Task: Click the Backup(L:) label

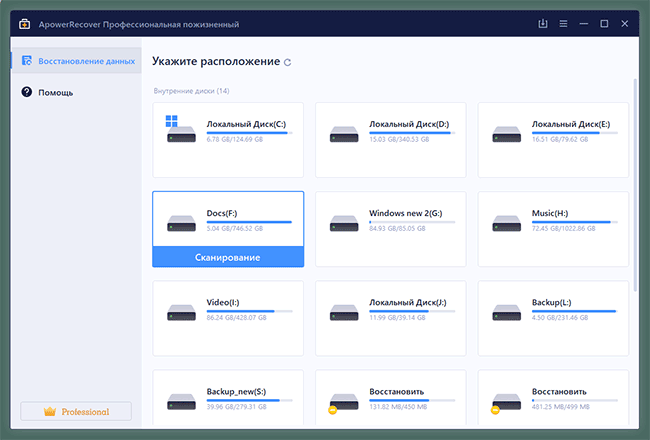Action: tap(551, 302)
